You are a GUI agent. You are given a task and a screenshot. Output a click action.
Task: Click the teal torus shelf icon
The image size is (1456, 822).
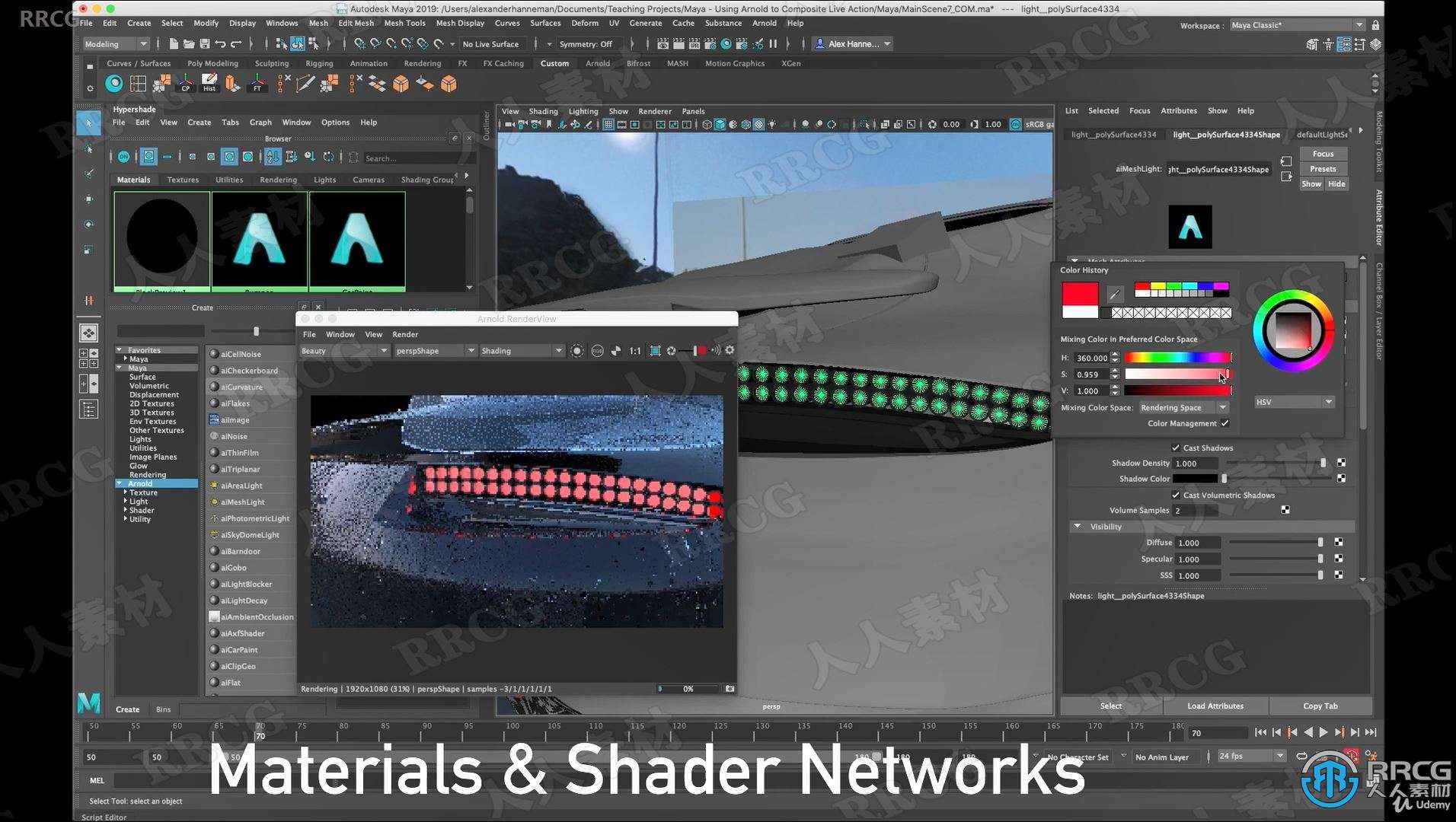[x=114, y=84]
